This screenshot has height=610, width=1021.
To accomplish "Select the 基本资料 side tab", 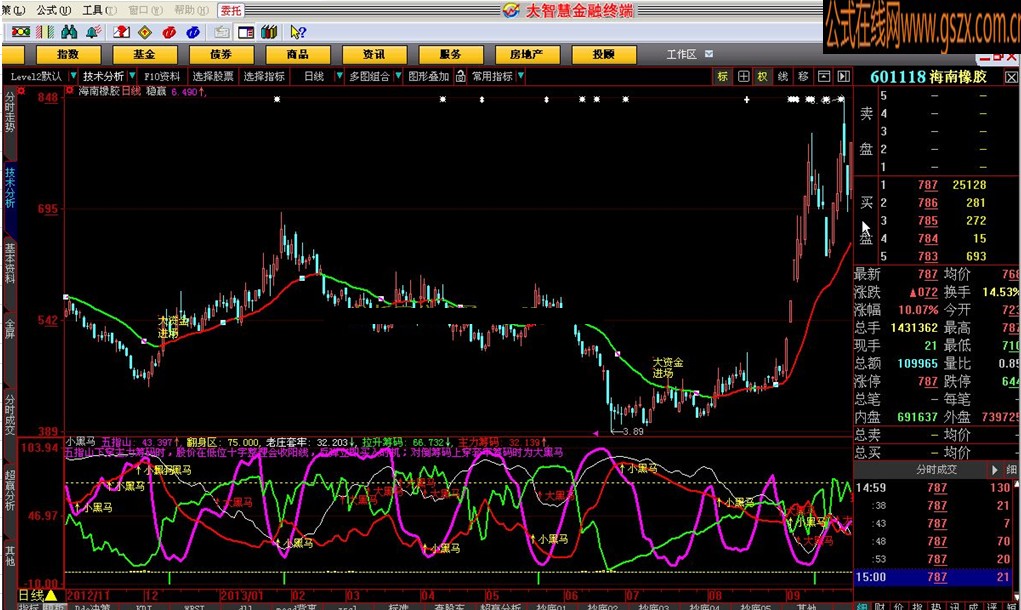I will 9,263.
